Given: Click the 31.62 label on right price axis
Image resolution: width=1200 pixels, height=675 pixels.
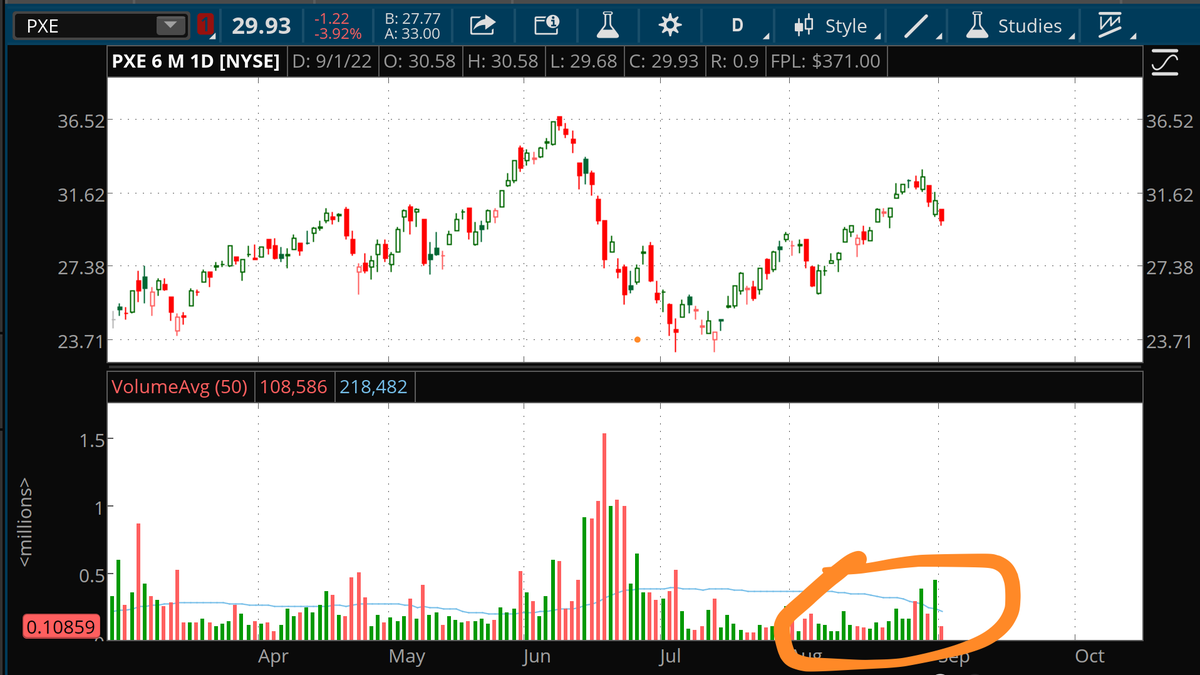Looking at the screenshot, I should click(1172, 194).
